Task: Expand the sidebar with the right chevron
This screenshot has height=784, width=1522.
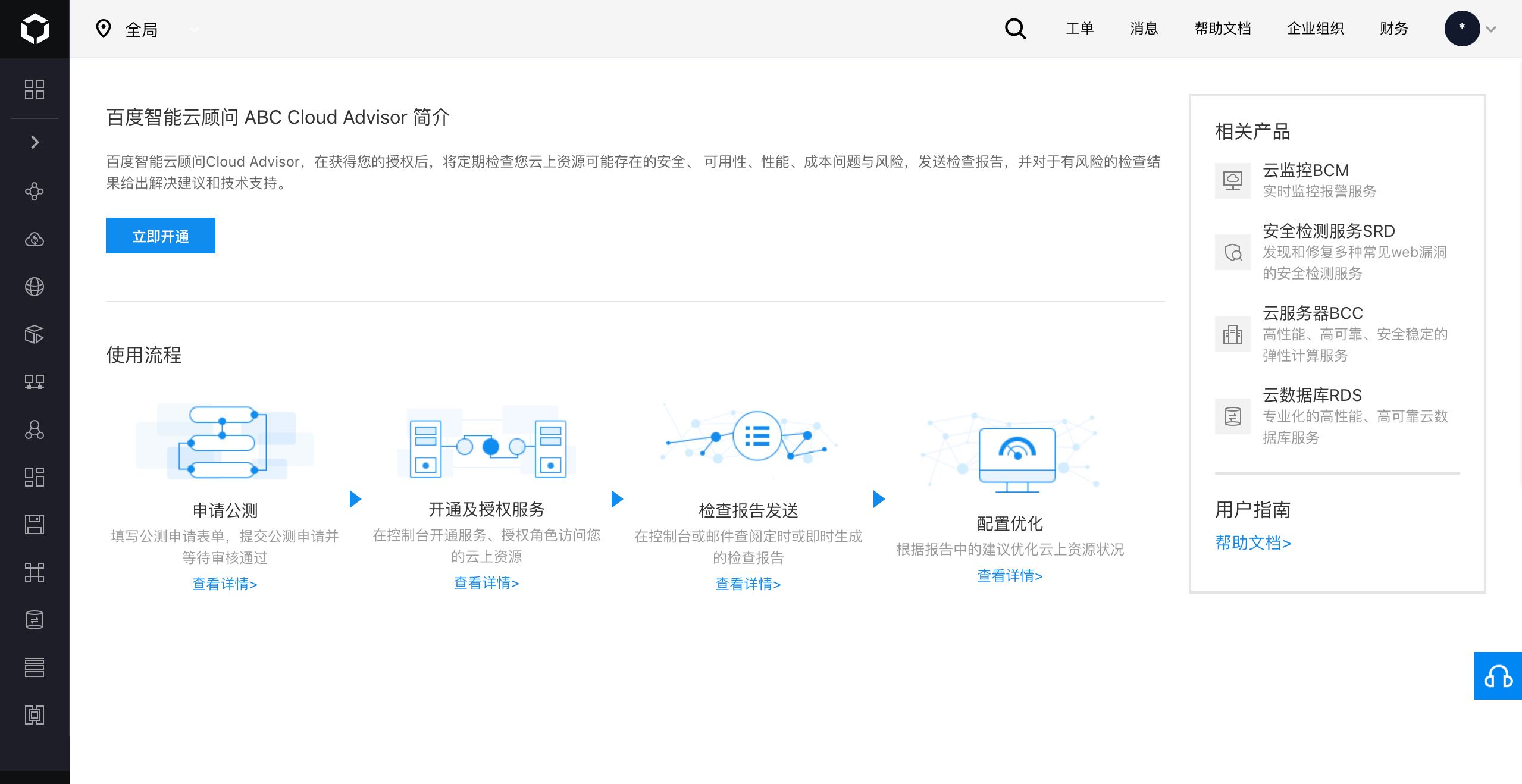Action: point(35,142)
